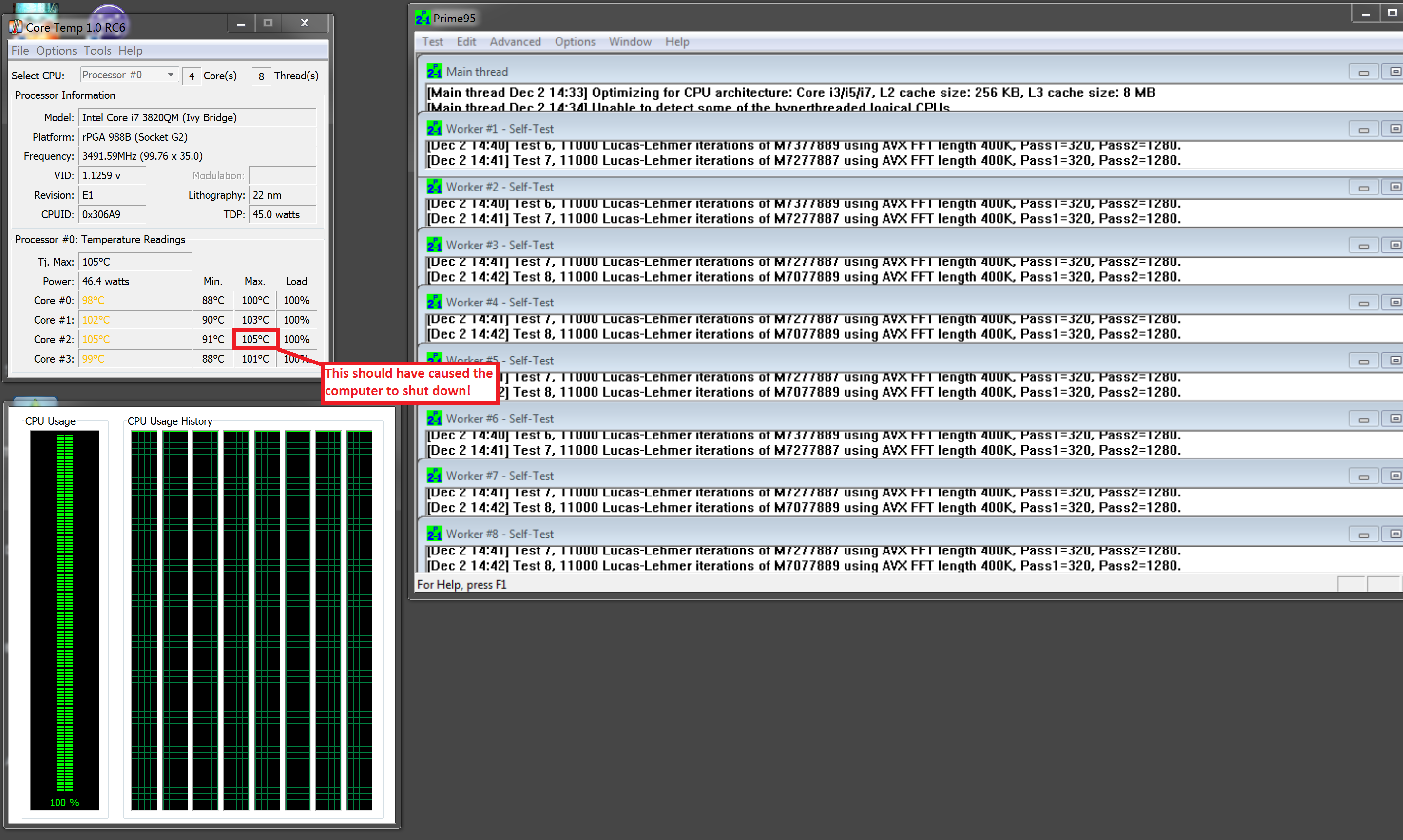
Task: Click the VID value 1.1259 v
Action: point(112,175)
